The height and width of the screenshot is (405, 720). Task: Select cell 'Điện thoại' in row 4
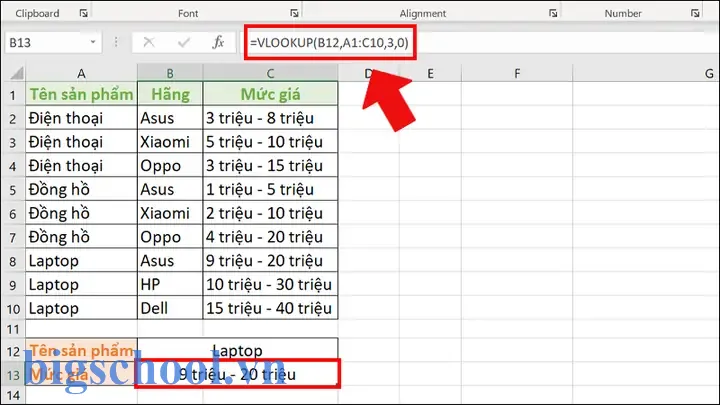tap(81, 166)
